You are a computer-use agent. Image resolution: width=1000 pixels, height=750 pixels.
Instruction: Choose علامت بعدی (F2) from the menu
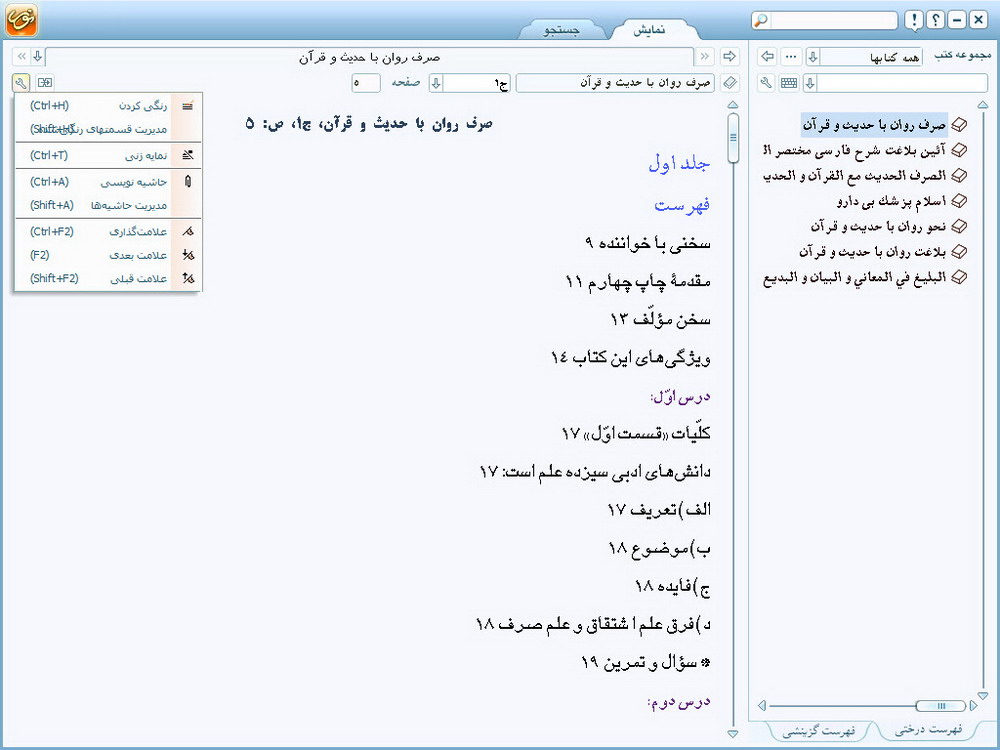[108, 255]
